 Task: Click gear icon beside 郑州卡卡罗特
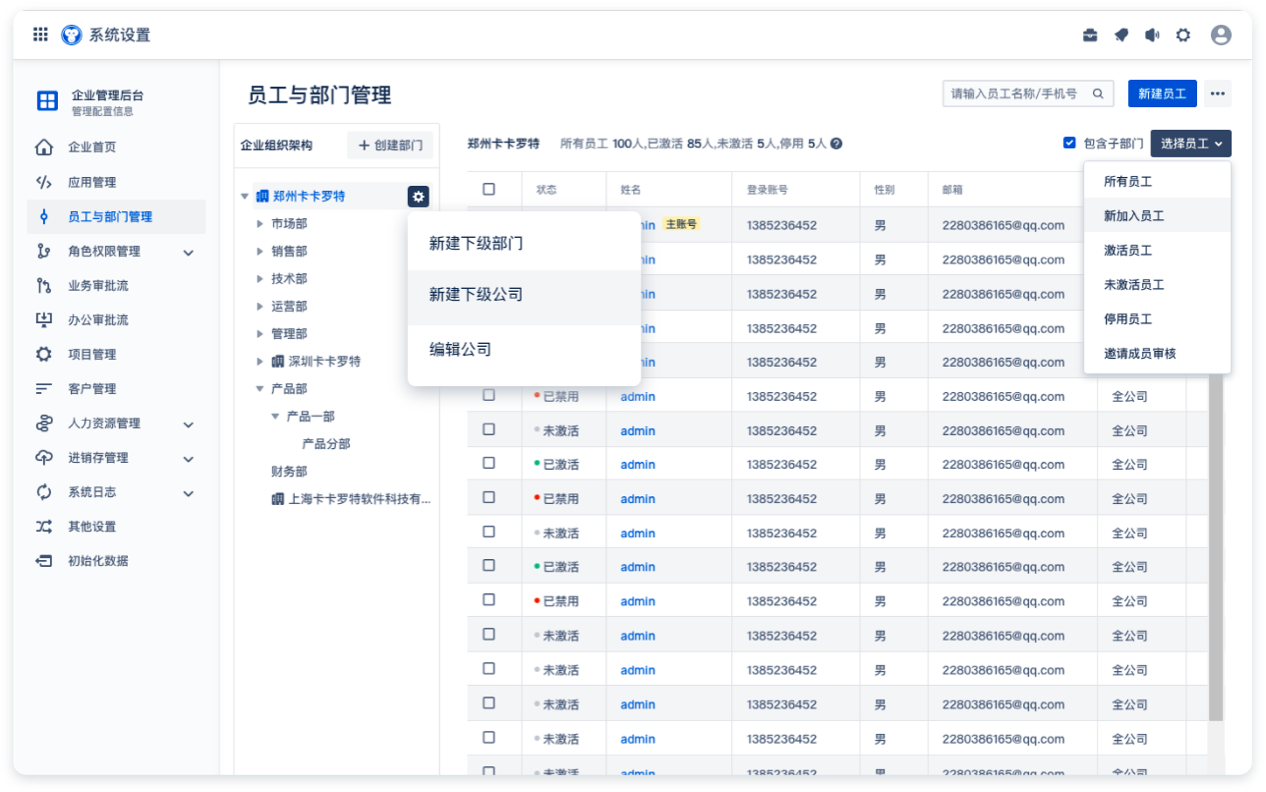(x=418, y=197)
